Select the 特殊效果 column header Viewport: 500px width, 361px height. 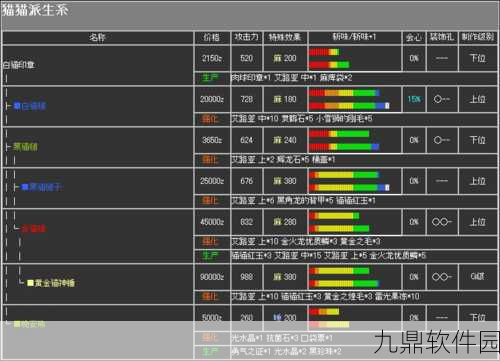pos(285,37)
